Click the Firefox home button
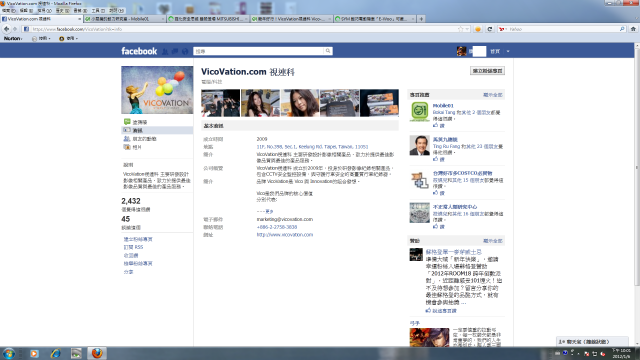 pyautogui.click(x=633, y=29)
